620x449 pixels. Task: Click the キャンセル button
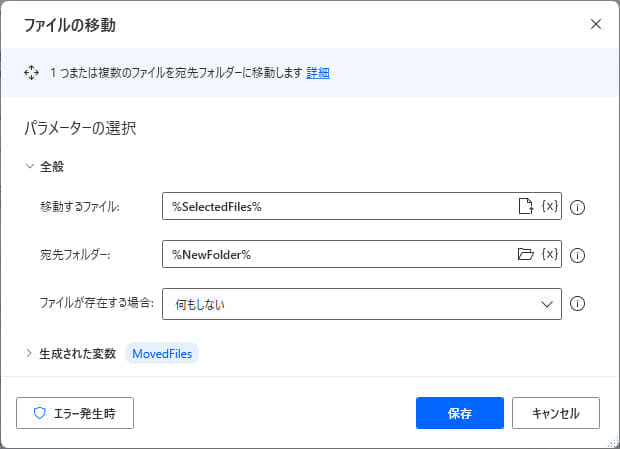tap(556, 413)
